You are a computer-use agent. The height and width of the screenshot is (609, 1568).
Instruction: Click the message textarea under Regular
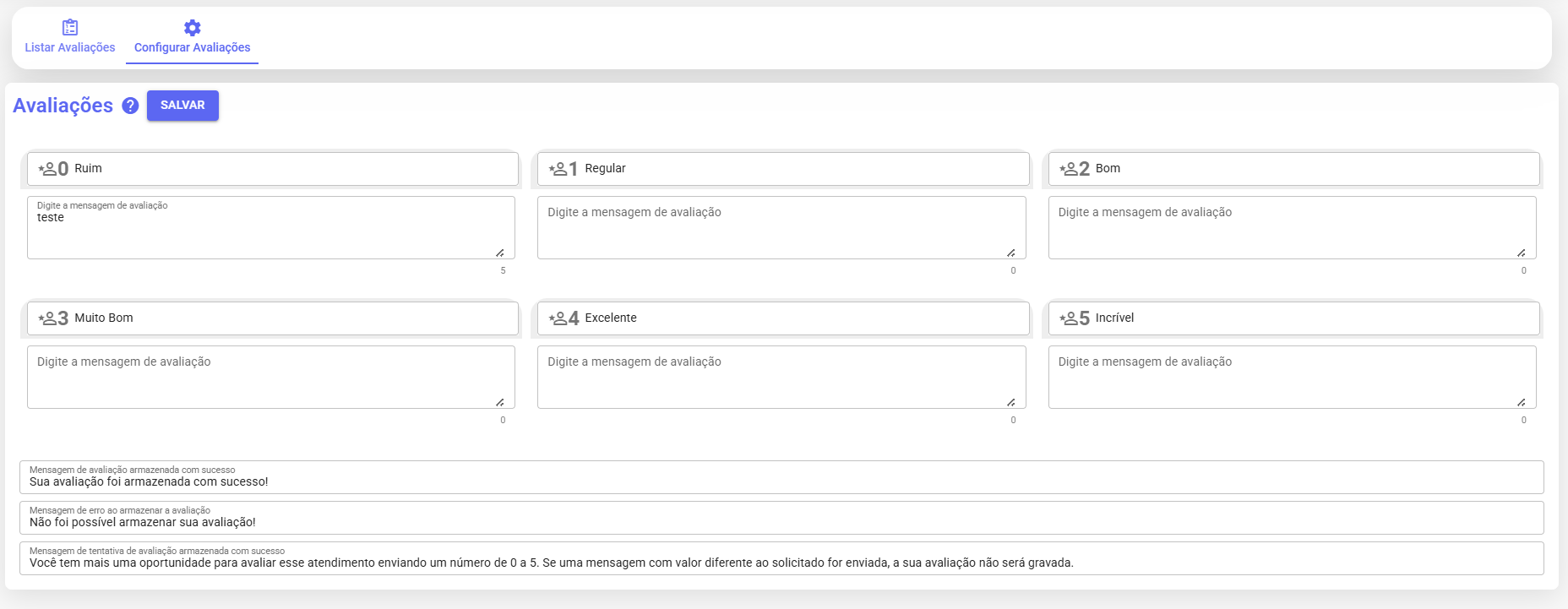tap(781, 228)
